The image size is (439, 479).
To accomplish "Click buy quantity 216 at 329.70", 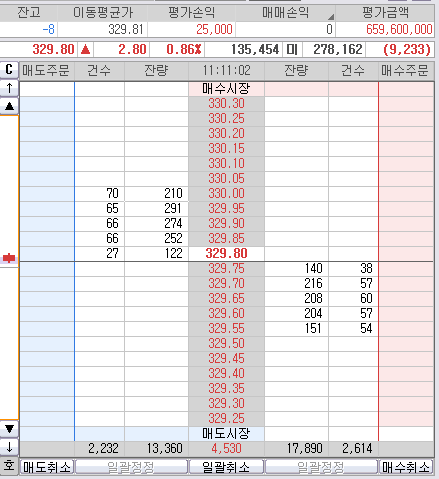I will [x=313, y=284].
